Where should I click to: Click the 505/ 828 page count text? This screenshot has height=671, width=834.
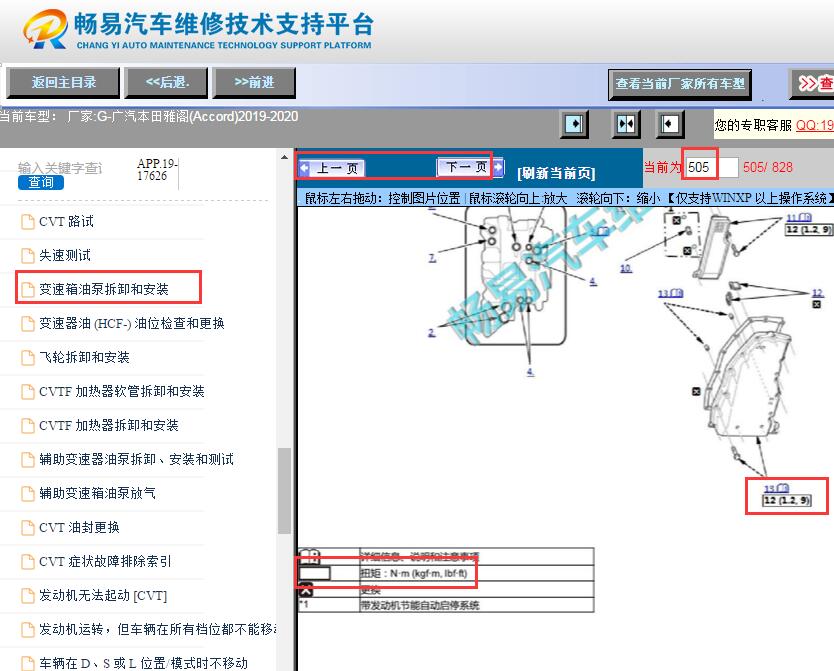coord(768,167)
